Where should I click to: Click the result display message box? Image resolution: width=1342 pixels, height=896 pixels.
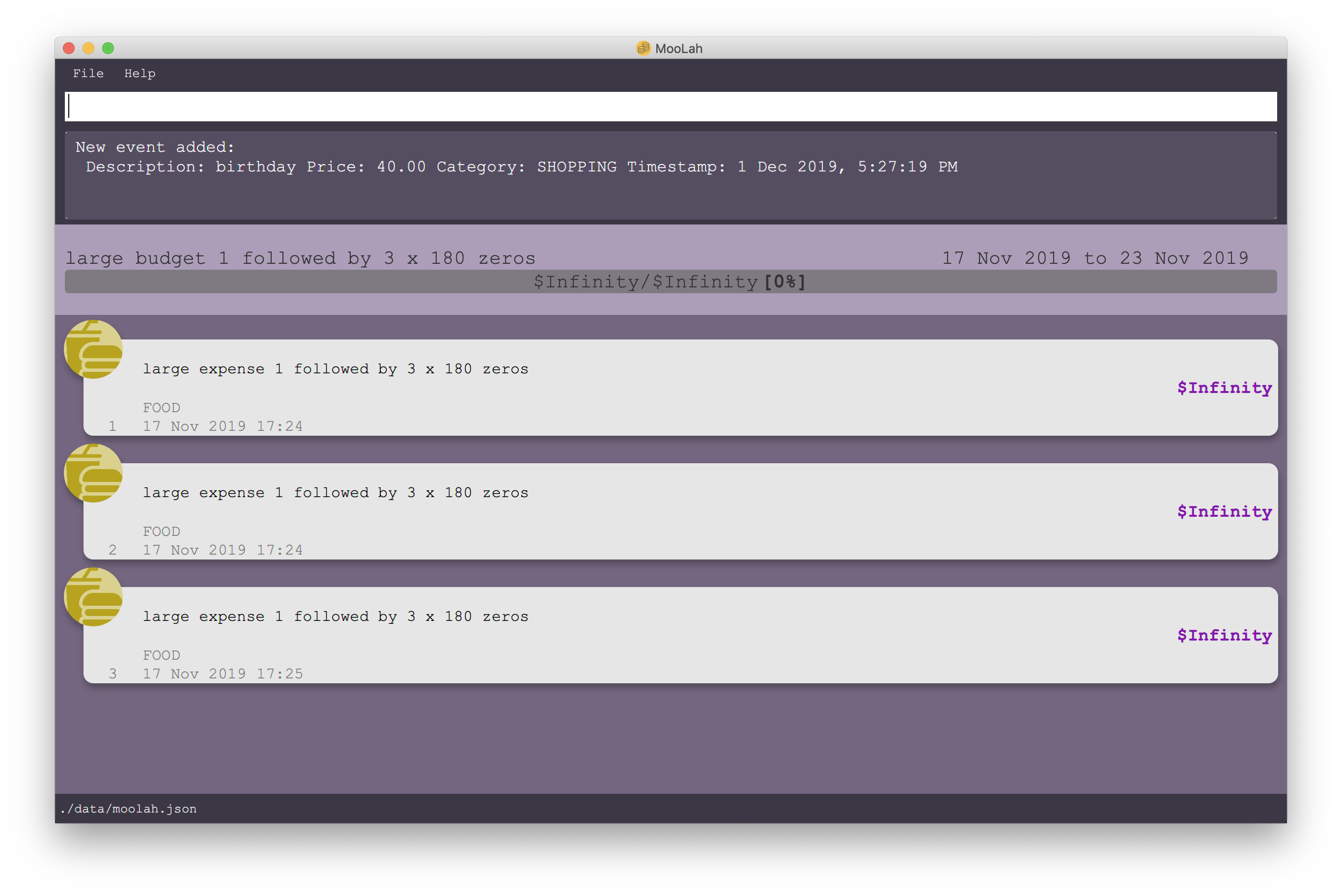[670, 175]
